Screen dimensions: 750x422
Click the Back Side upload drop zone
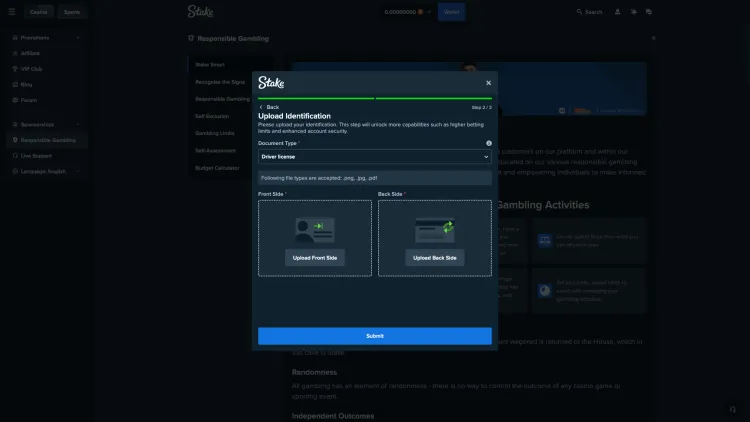435,238
